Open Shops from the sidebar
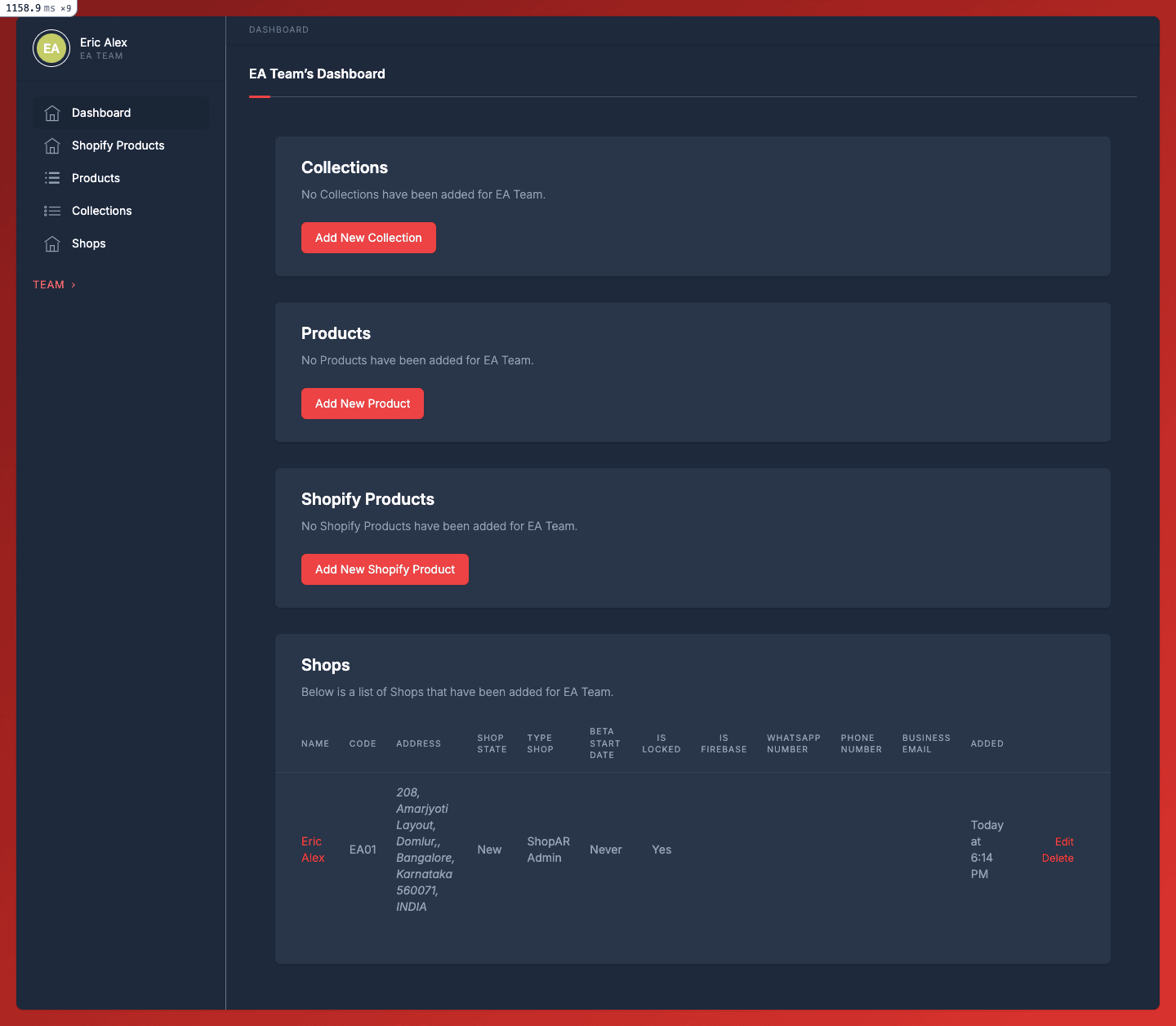This screenshot has width=1176, height=1026. (121, 243)
